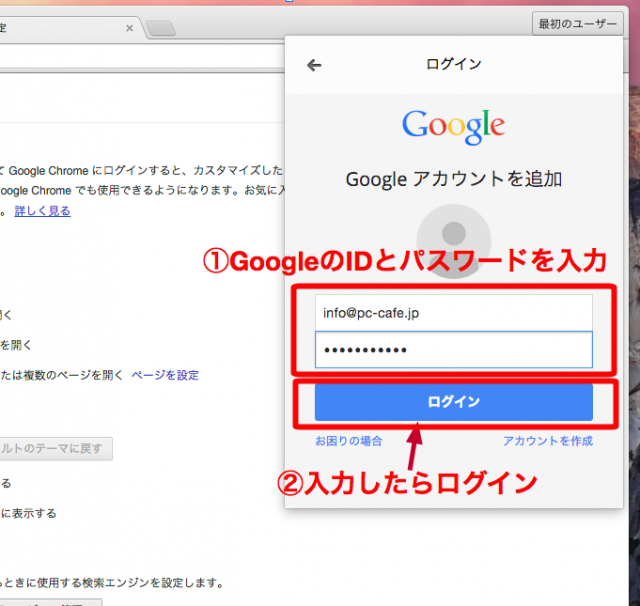Click the email field with info@pc-cafe.jp
The height and width of the screenshot is (606, 640).
click(453, 313)
